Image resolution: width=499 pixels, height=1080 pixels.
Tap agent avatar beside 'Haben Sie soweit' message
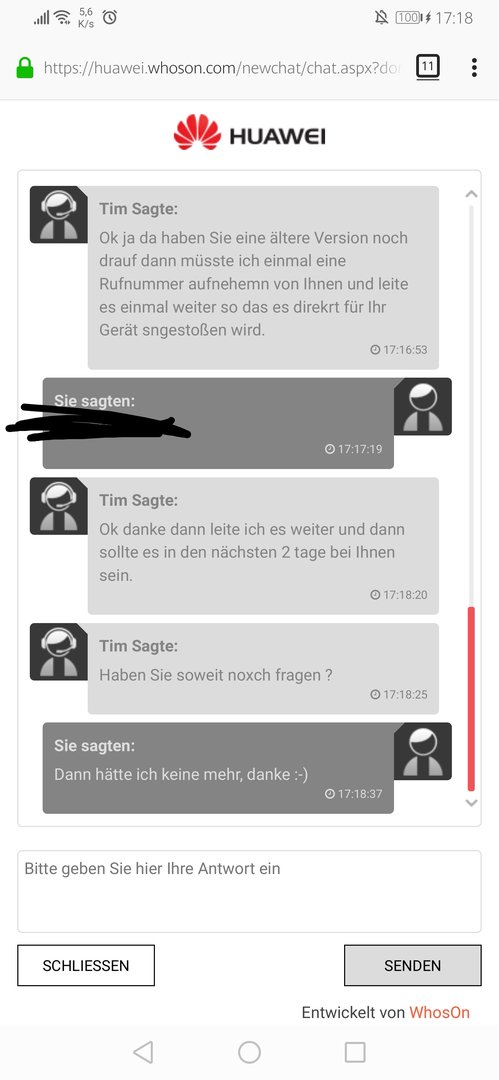[59, 652]
